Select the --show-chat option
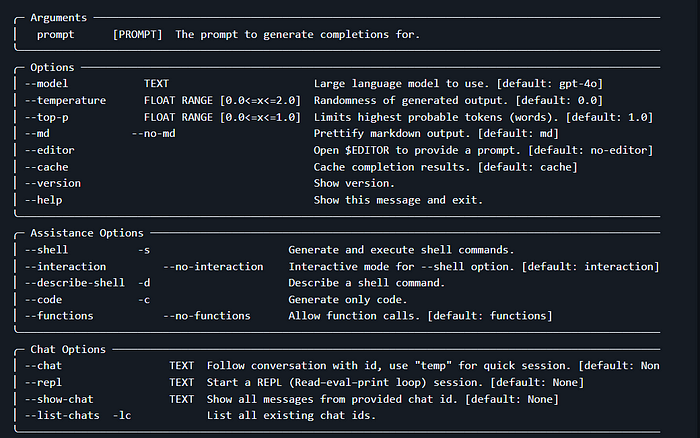The width and height of the screenshot is (700, 438). coord(59,399)
